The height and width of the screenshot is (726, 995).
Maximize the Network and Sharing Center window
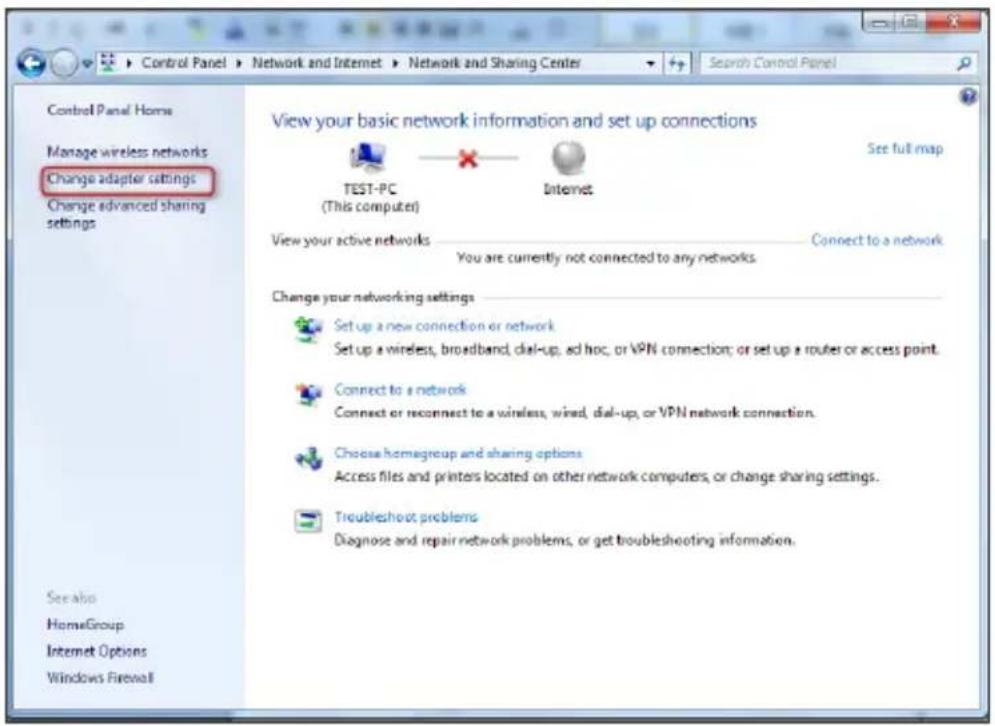tap(909, 22)
